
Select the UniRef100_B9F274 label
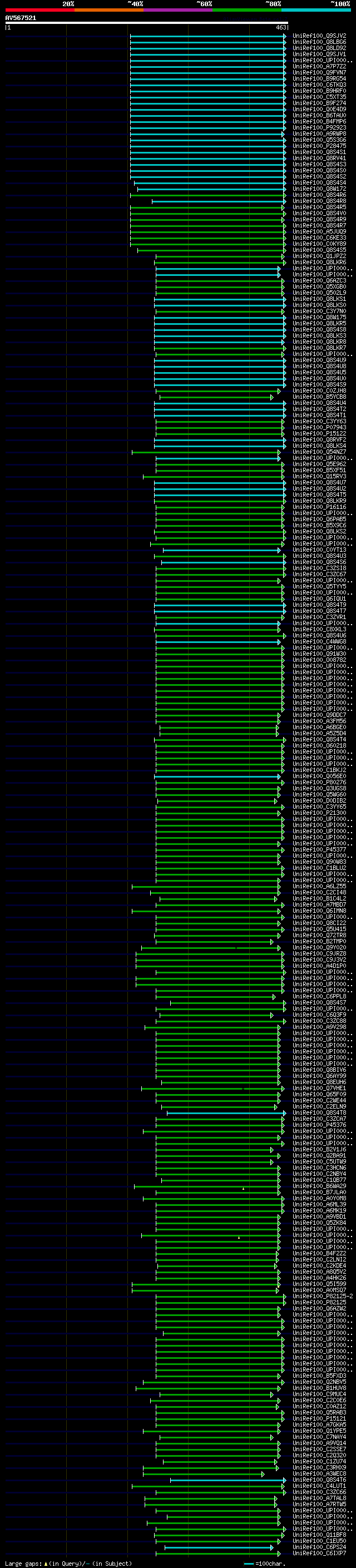click(x=319, y=103)
